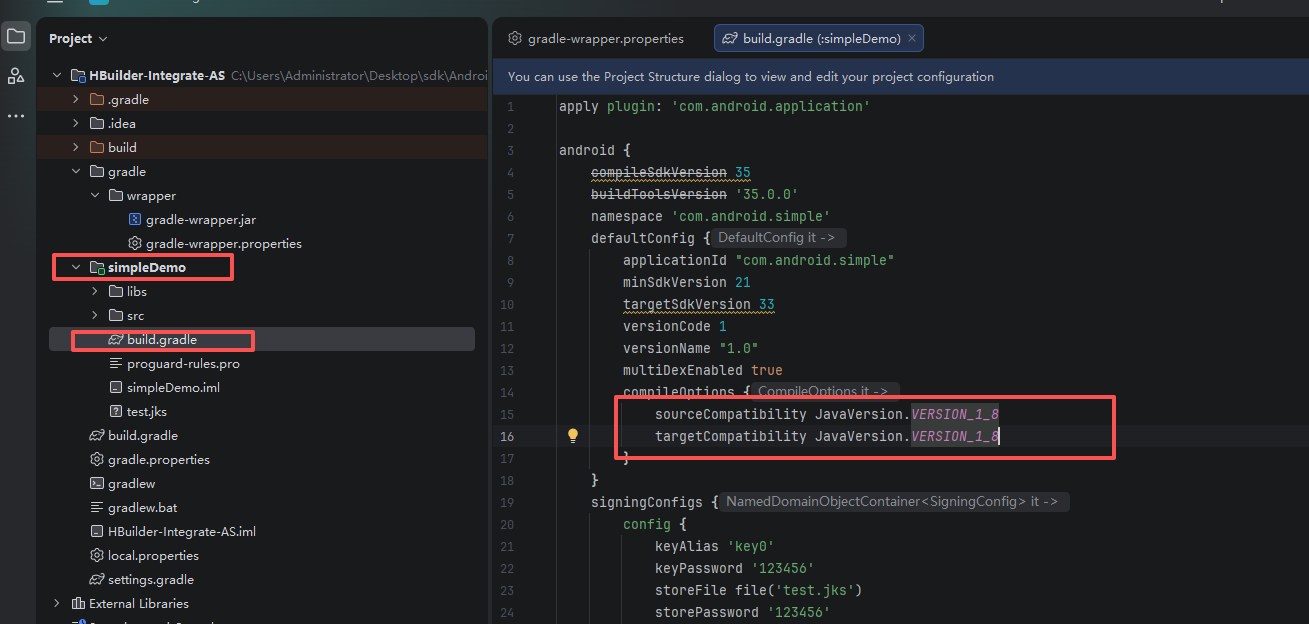Open the Project view dropdown
Screen dimensions: 1309x624
(x=78, y=38)
